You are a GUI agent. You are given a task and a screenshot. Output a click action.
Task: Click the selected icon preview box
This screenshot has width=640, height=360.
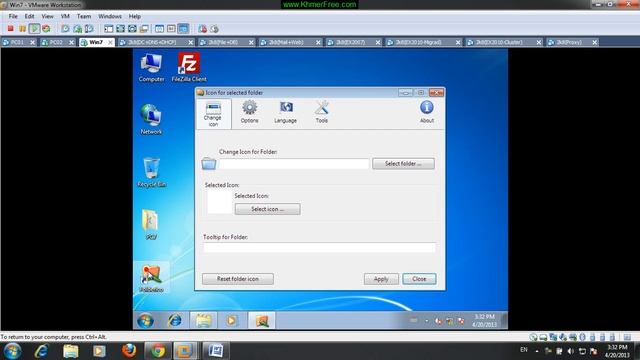pos(220,202)
